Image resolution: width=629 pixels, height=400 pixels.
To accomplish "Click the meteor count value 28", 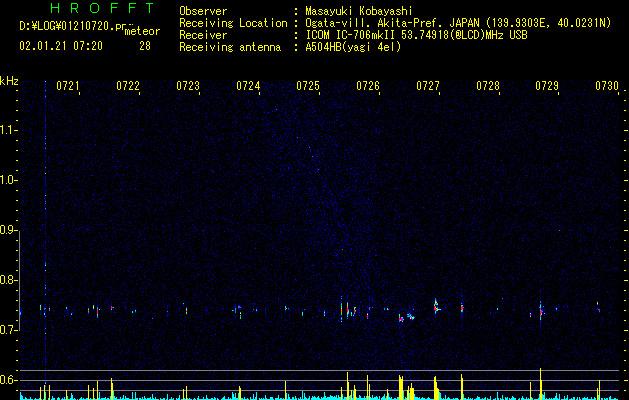I will pos(145,46).
